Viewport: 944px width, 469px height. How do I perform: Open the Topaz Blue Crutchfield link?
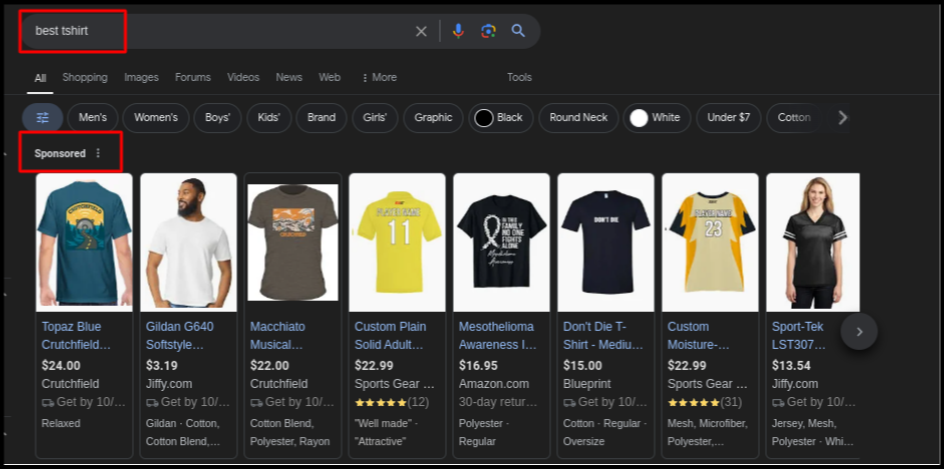76,336
